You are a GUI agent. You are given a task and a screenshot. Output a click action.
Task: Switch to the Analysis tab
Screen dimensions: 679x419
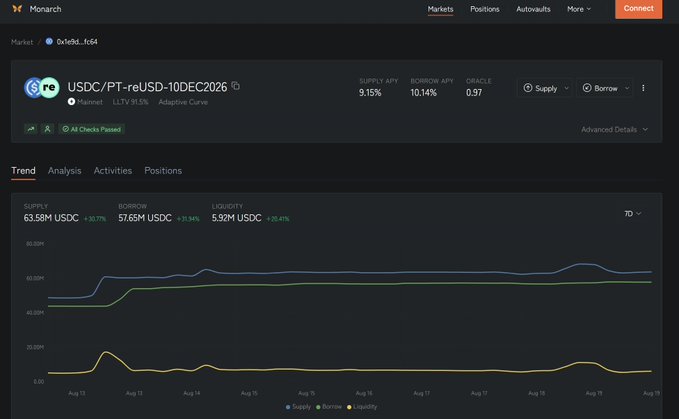click(65, 171)
